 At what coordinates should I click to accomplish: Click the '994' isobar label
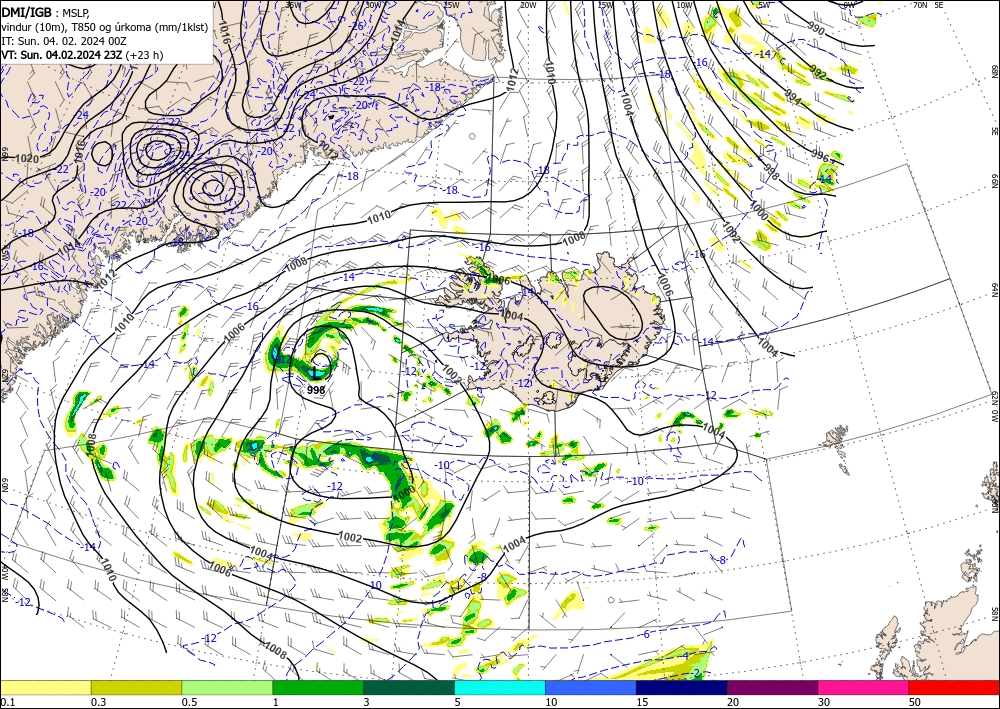pos(793,97)
